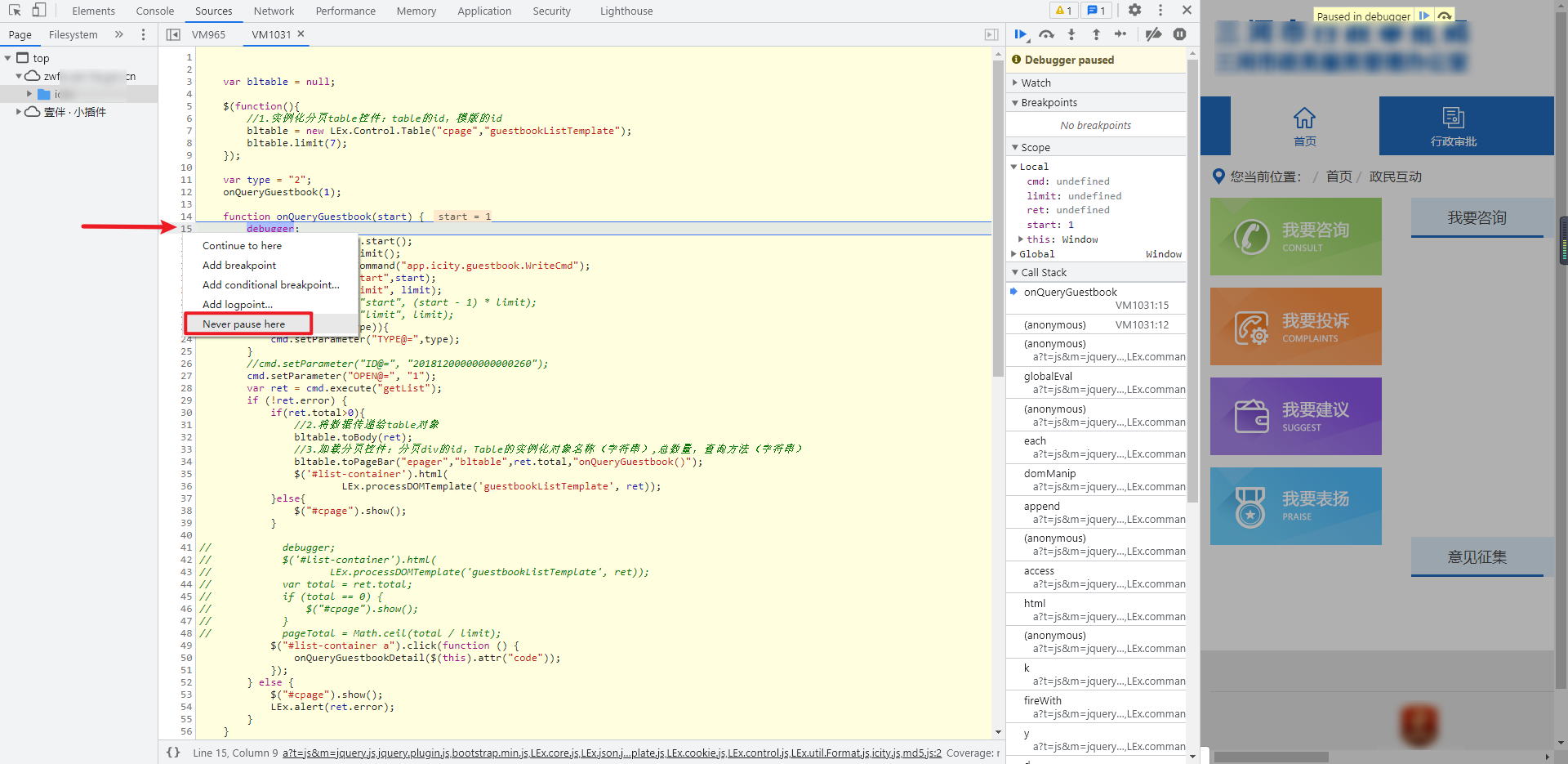
Task: Select onQueryGuestbook call stack frame
Action: tap(1096, 298)
